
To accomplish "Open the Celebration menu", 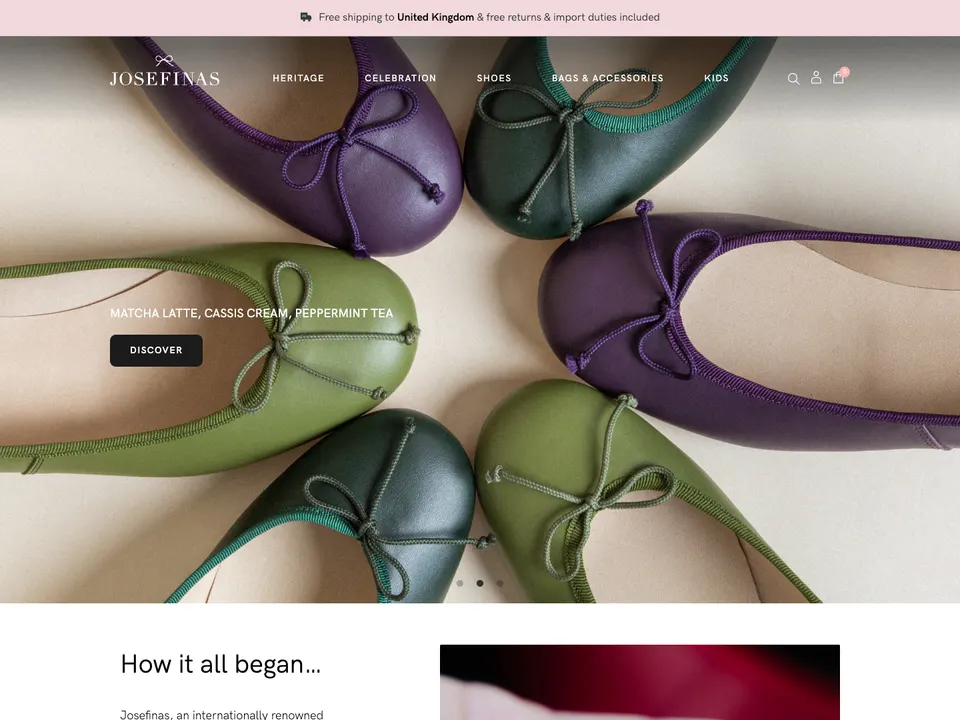I will pos(400,78).
